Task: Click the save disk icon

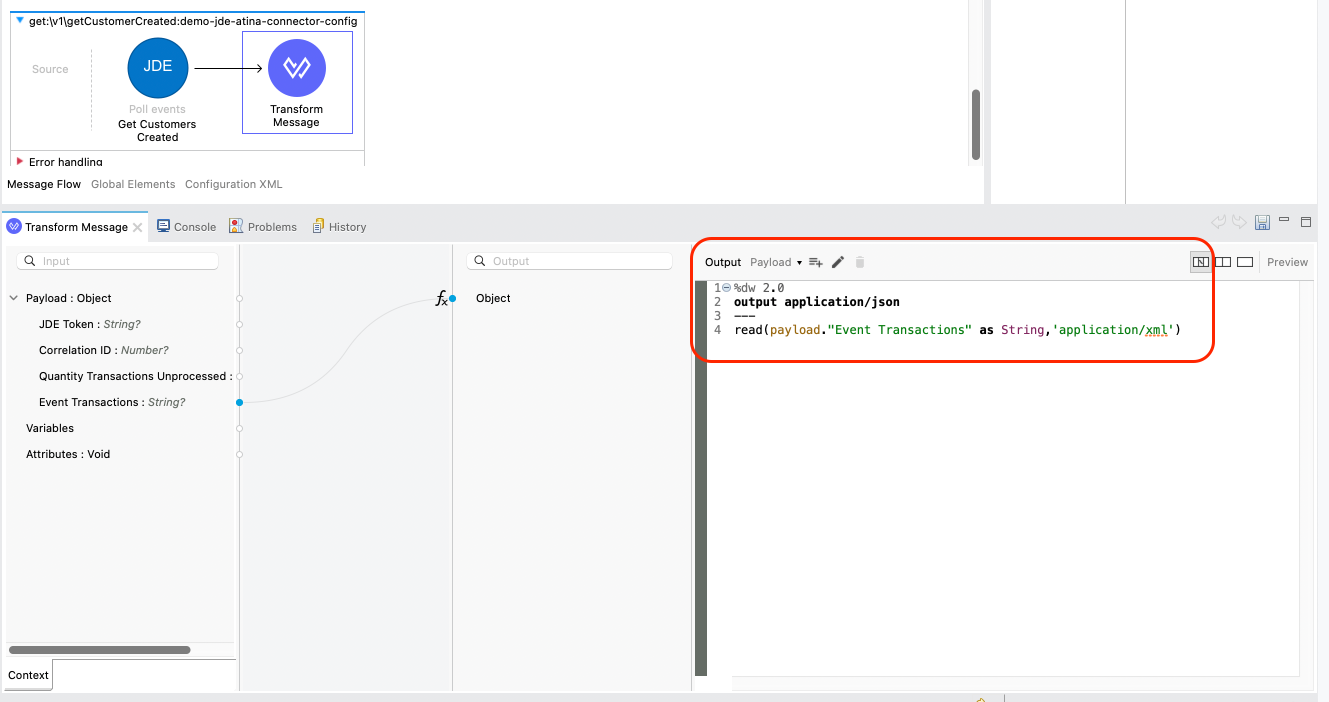Action: [x=1263, y=222]
